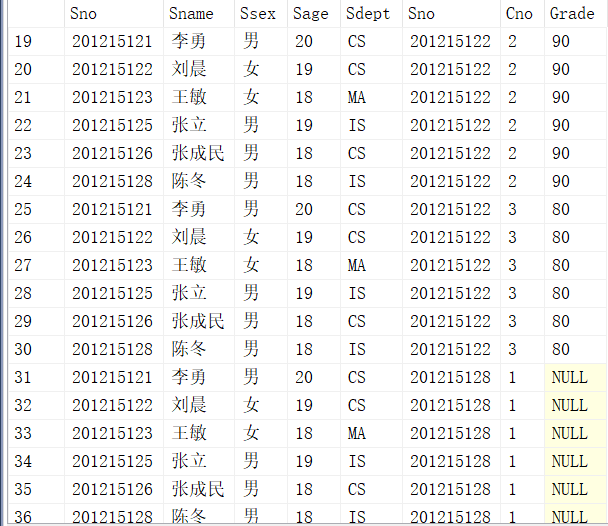608x526 pixels.
Task: Click Sname cell 刘晨 in row 32
Action: tap(199, 405)
